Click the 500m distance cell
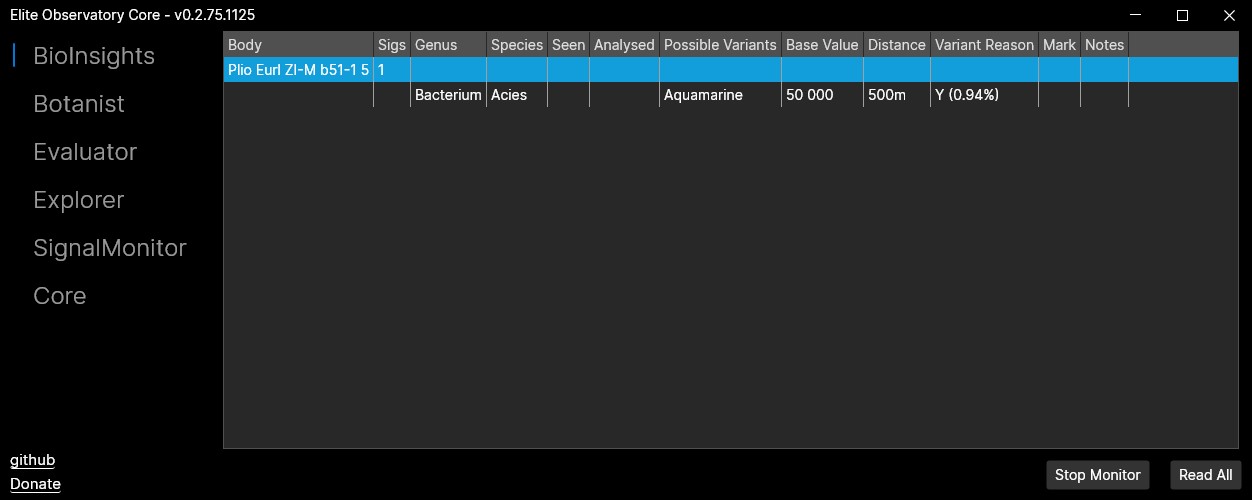The width and height of the screenshot is (1252, 500). coord(897,95)
